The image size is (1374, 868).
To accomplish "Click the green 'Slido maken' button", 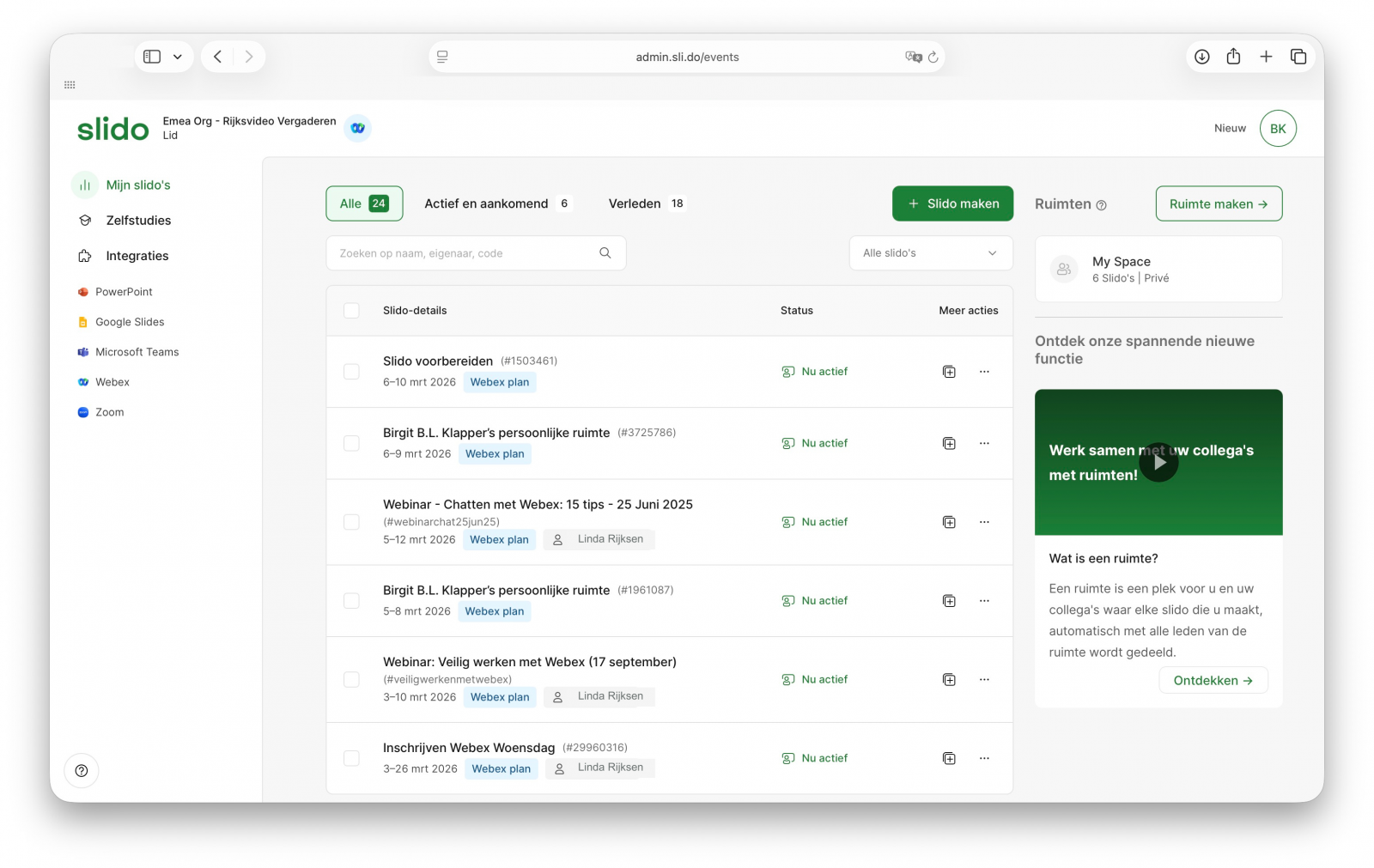I will (x=952, y=203).
